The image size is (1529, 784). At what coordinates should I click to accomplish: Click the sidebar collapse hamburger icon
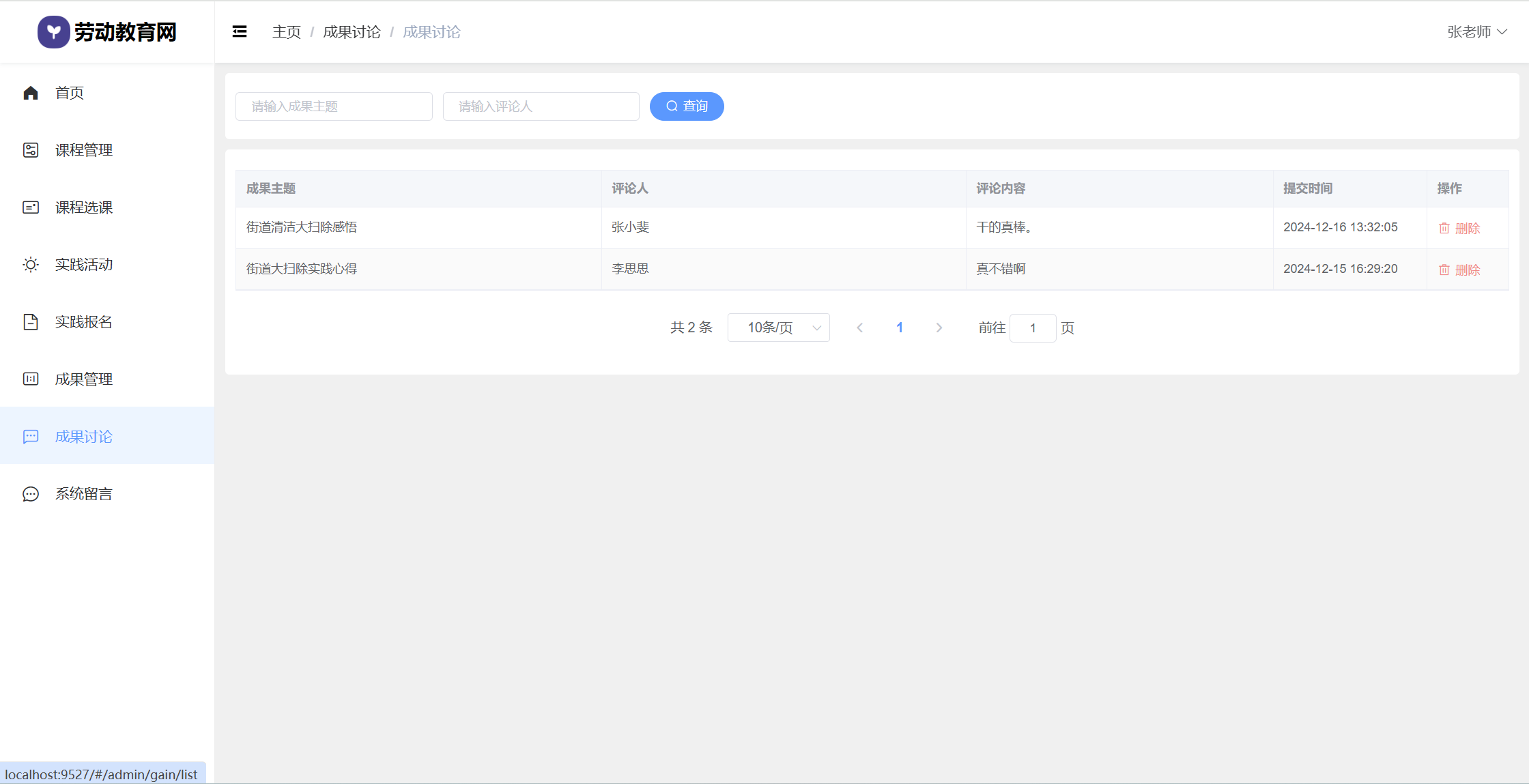tap(240, 32)
